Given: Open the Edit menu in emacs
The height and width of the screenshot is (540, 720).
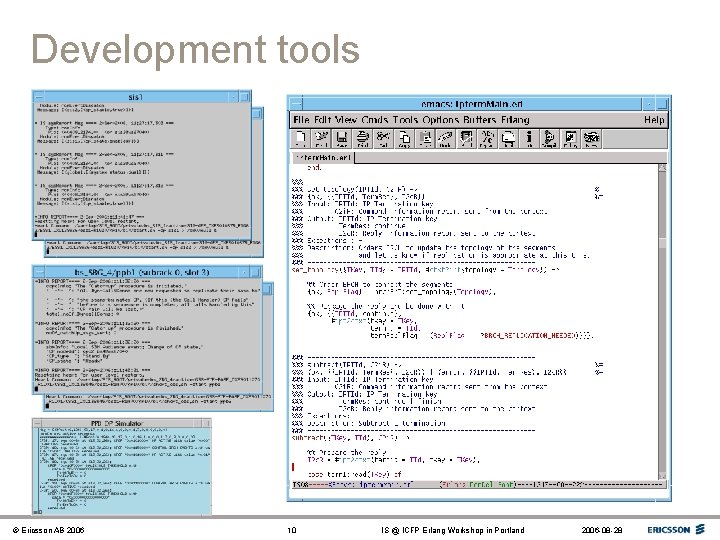Looking at the screenshot, I should coord(322,120).
